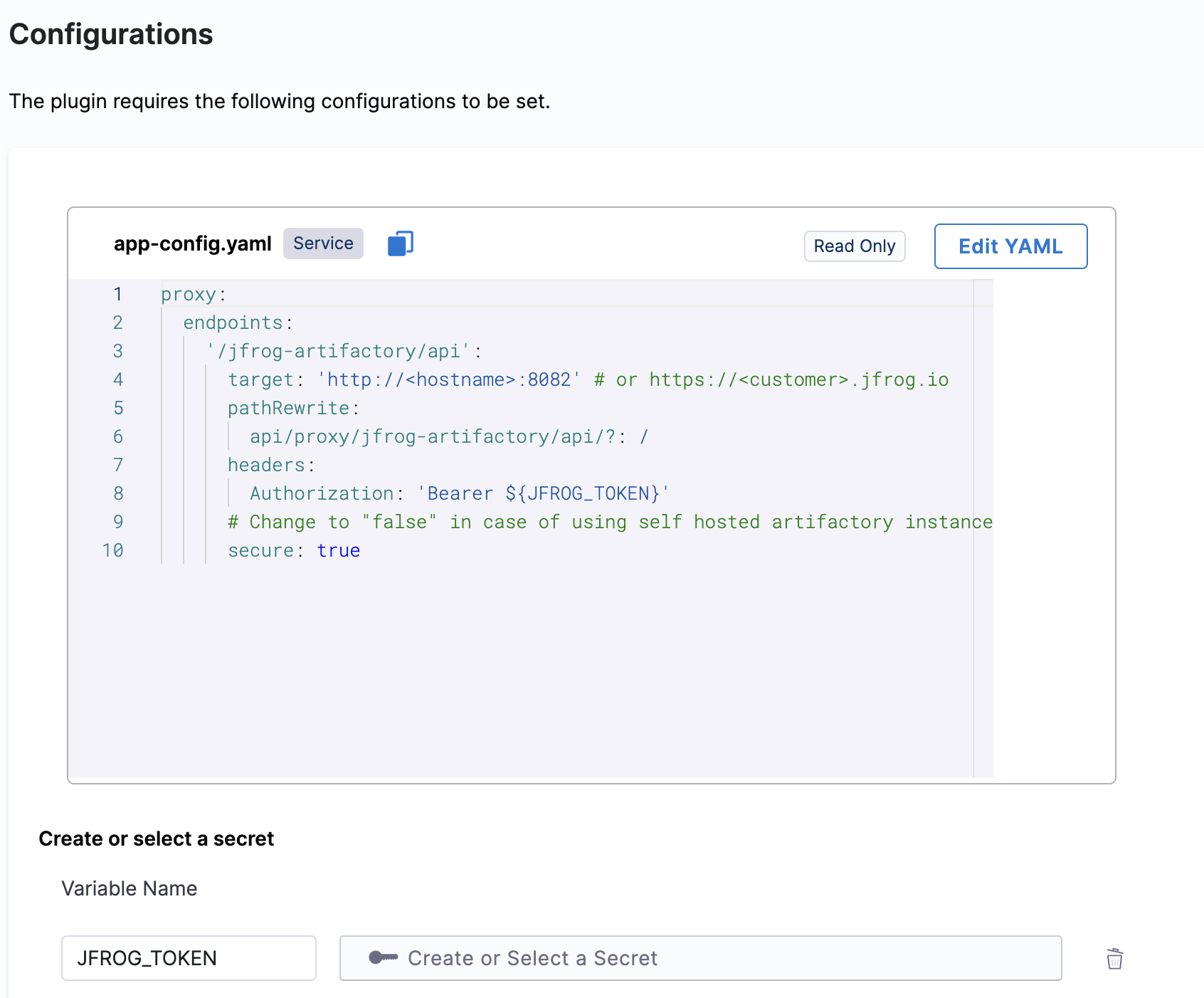Click the headers key in YAML

point(266,466)
